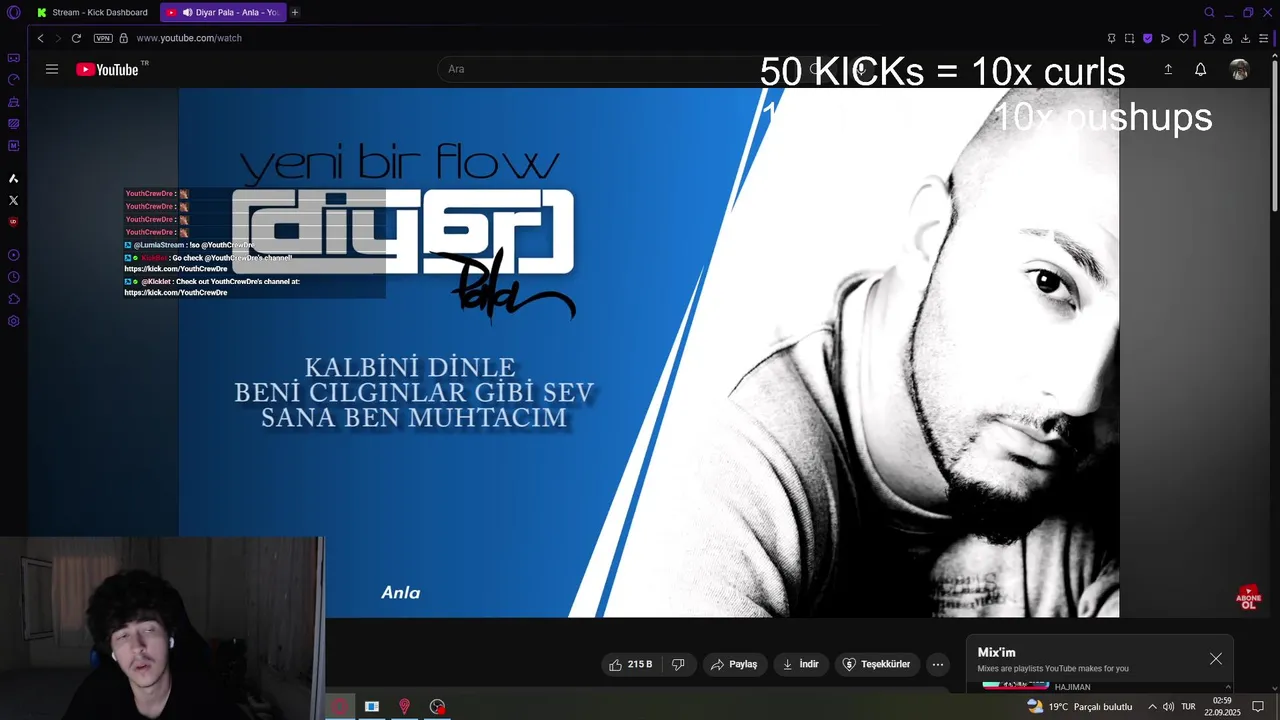This screenshot has height=720, width=1280.
Task: Open clock and calendar 02:59
Action: [x=1222, y=706]
